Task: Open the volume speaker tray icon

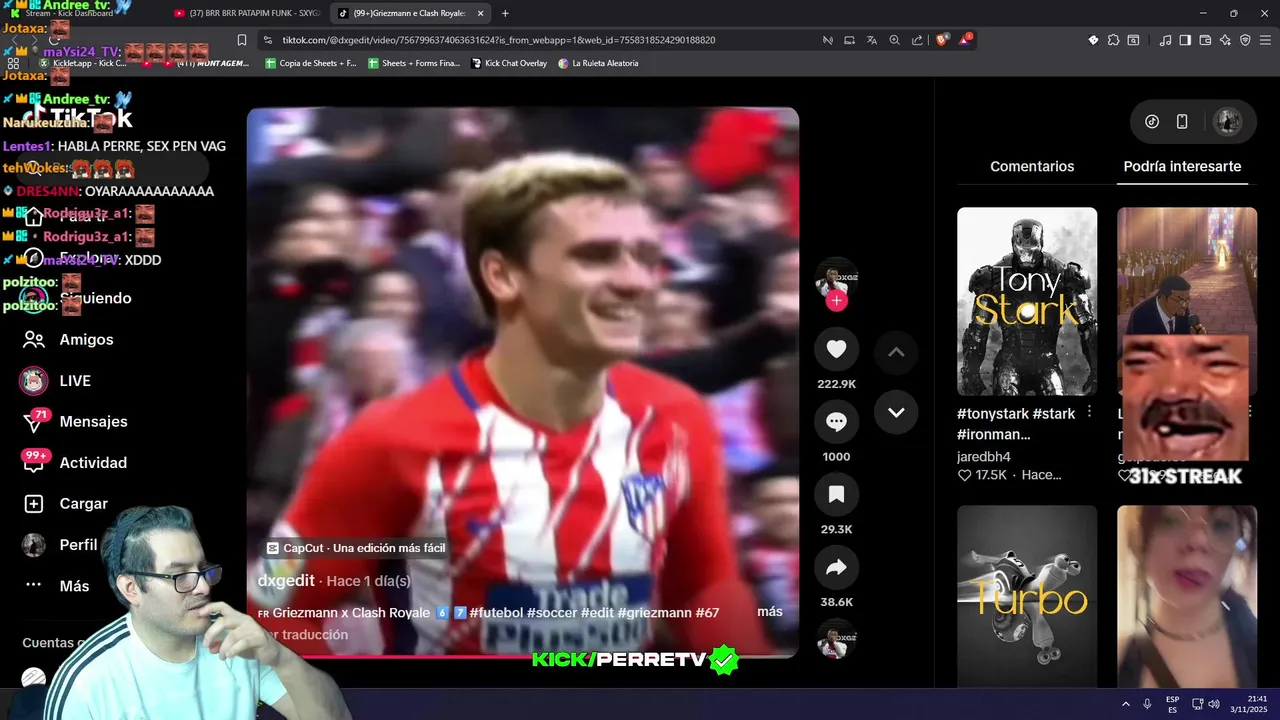Action: [x=1214, y=704]
